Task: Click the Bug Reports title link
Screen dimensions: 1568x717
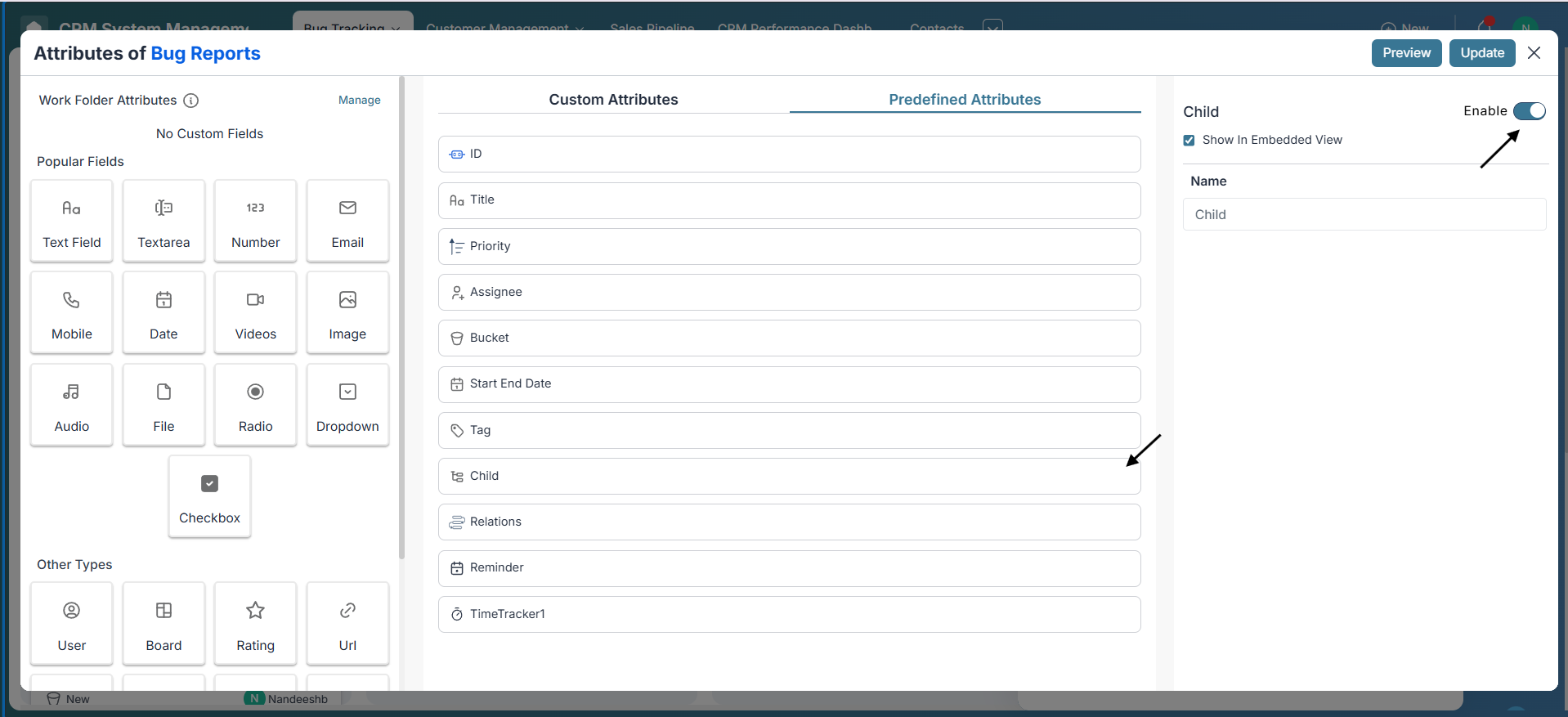Action: point(205,53)
